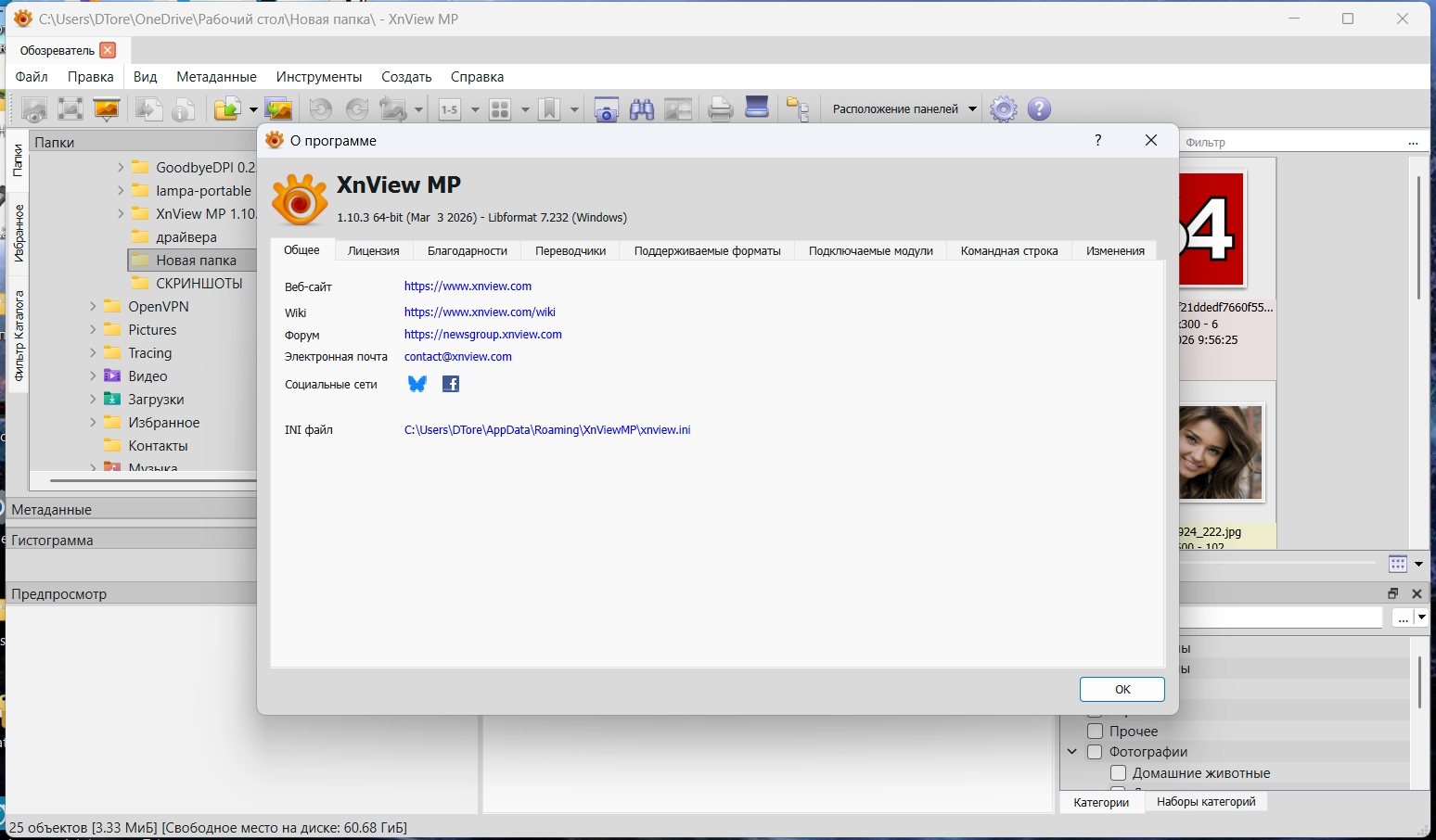This screenshot has height=840, width=1436.
Task: Click the batch convert pictures icon
Action: [278, 109]
